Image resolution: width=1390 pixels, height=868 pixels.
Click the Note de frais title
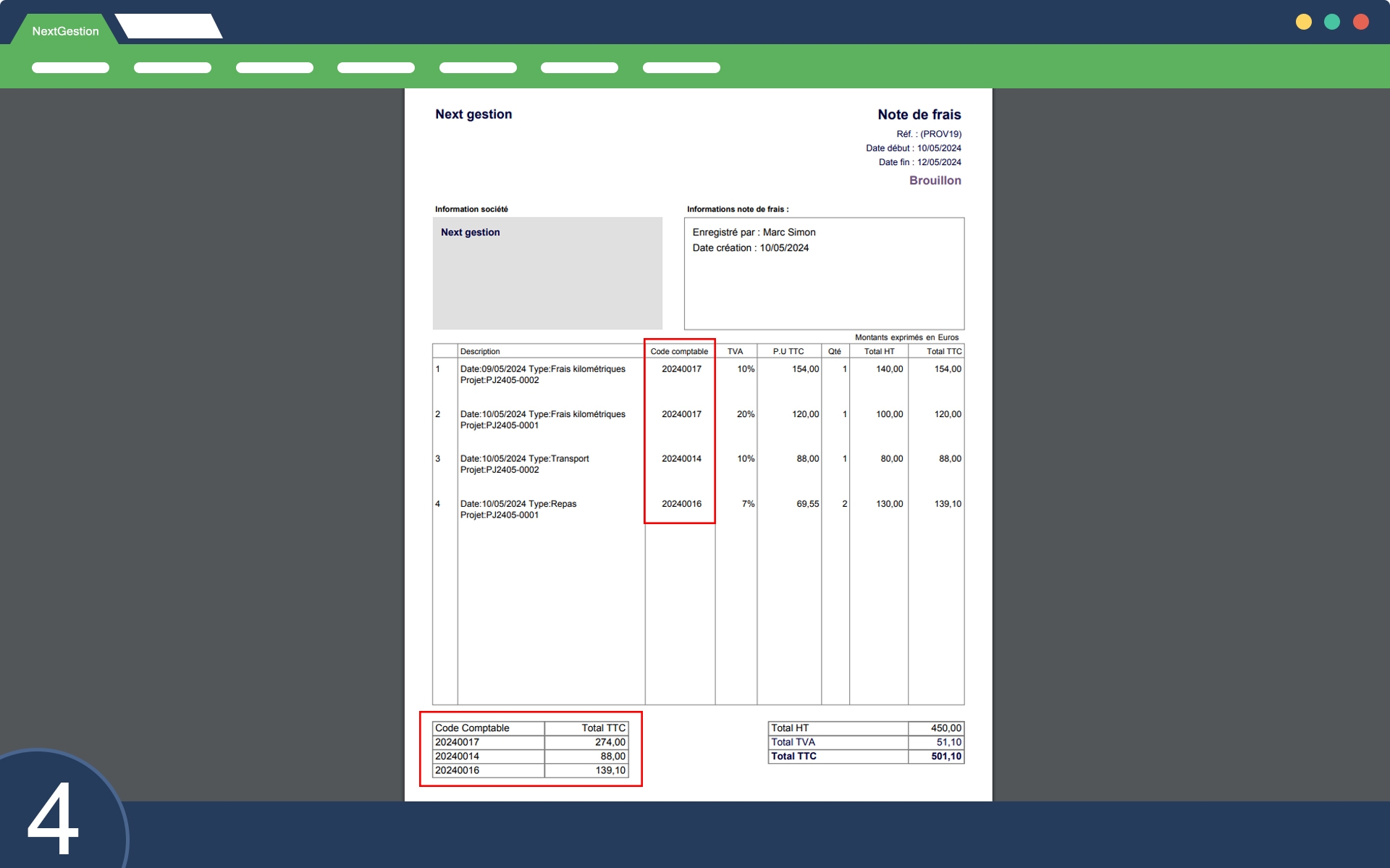coord(919,114)
